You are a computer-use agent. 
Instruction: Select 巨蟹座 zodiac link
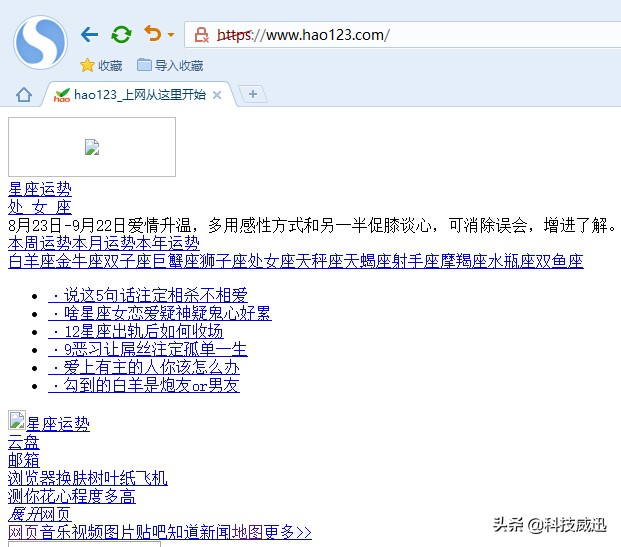tap(175, 261)
